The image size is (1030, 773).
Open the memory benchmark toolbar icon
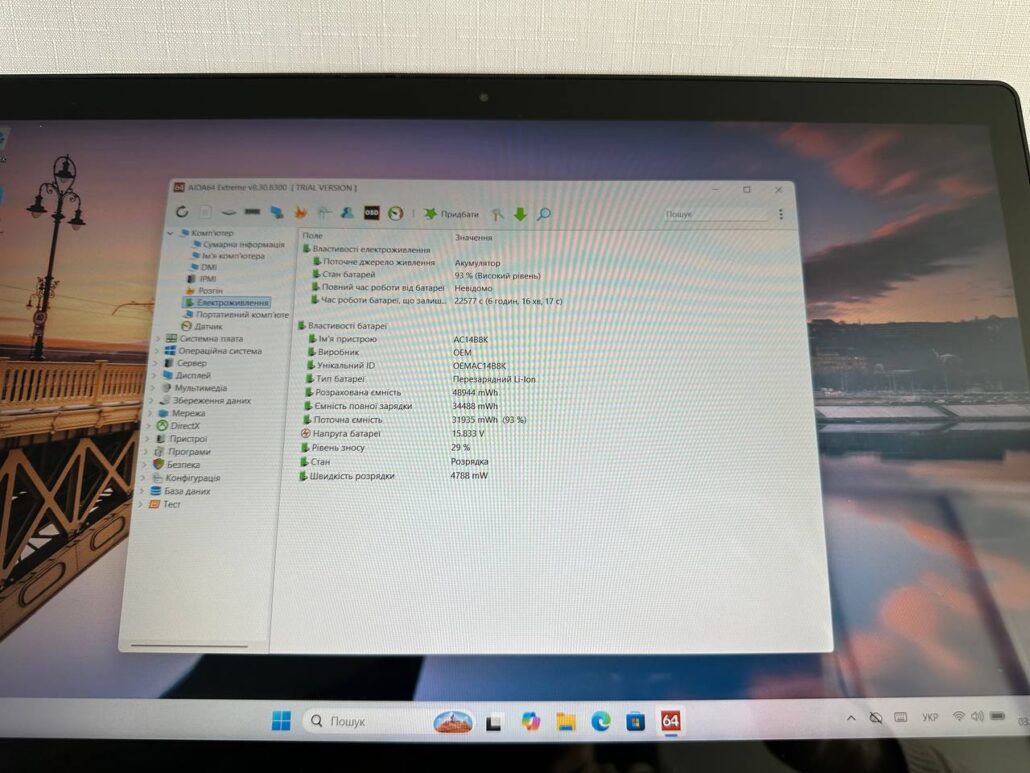(252, 212)
